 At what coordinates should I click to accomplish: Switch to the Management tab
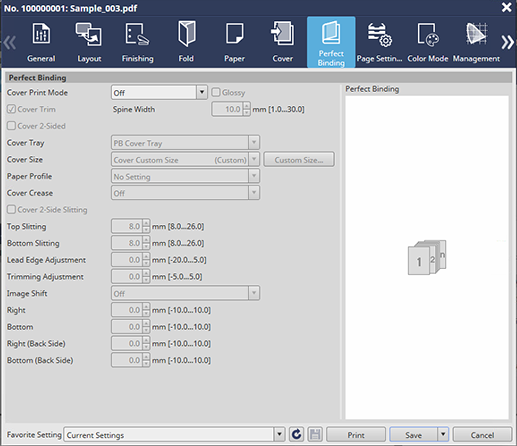(476, 42)
